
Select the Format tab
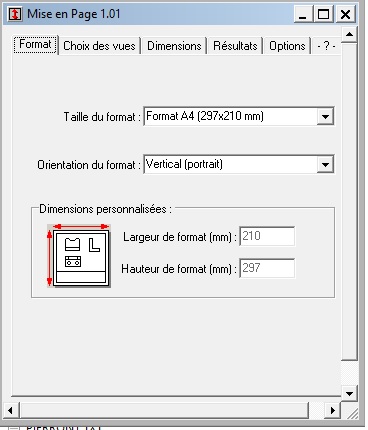coord(36,44)
